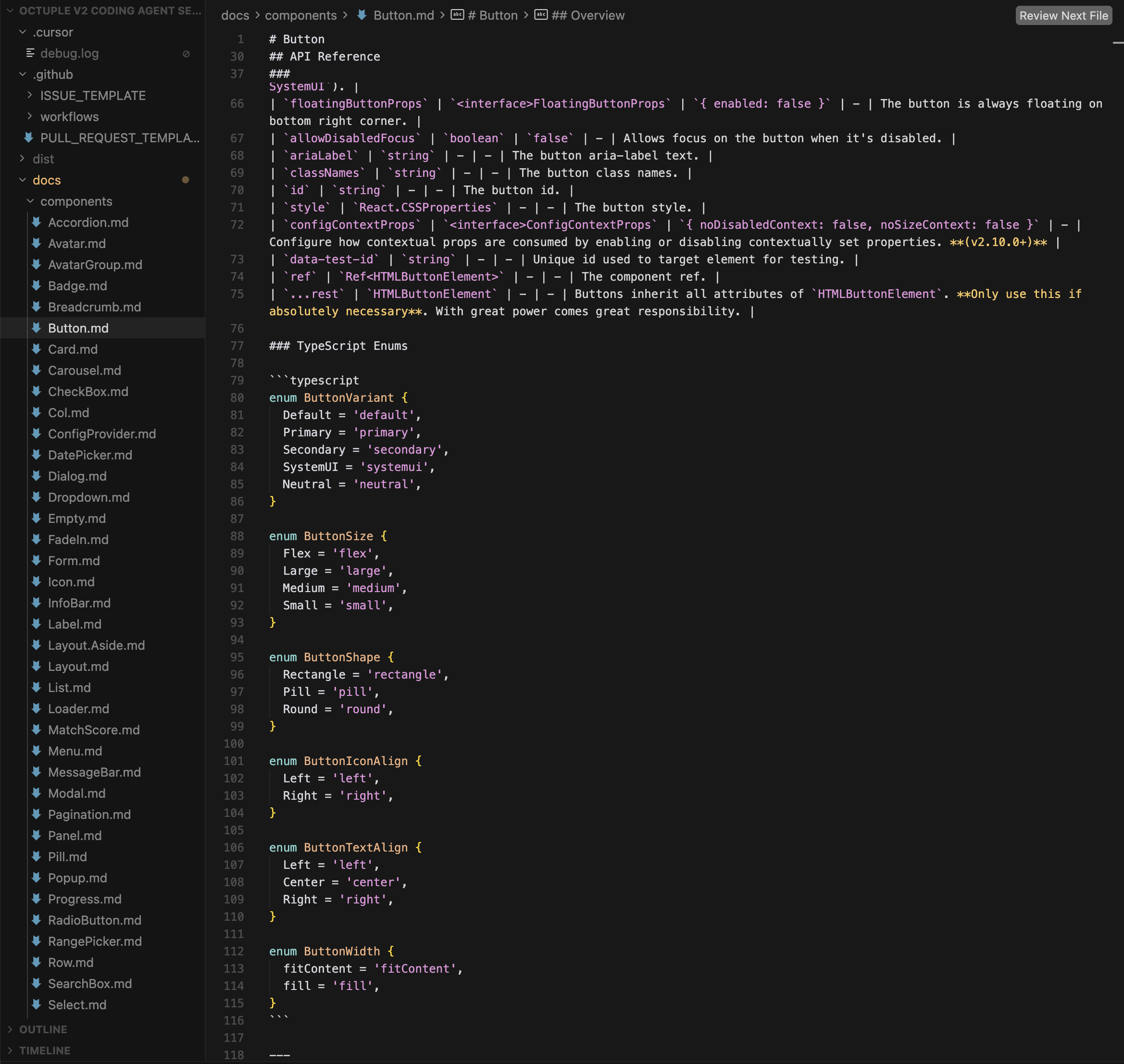Expand the dist folder
Viewport: 1124px width, 1064px height.
pos(23,159)
